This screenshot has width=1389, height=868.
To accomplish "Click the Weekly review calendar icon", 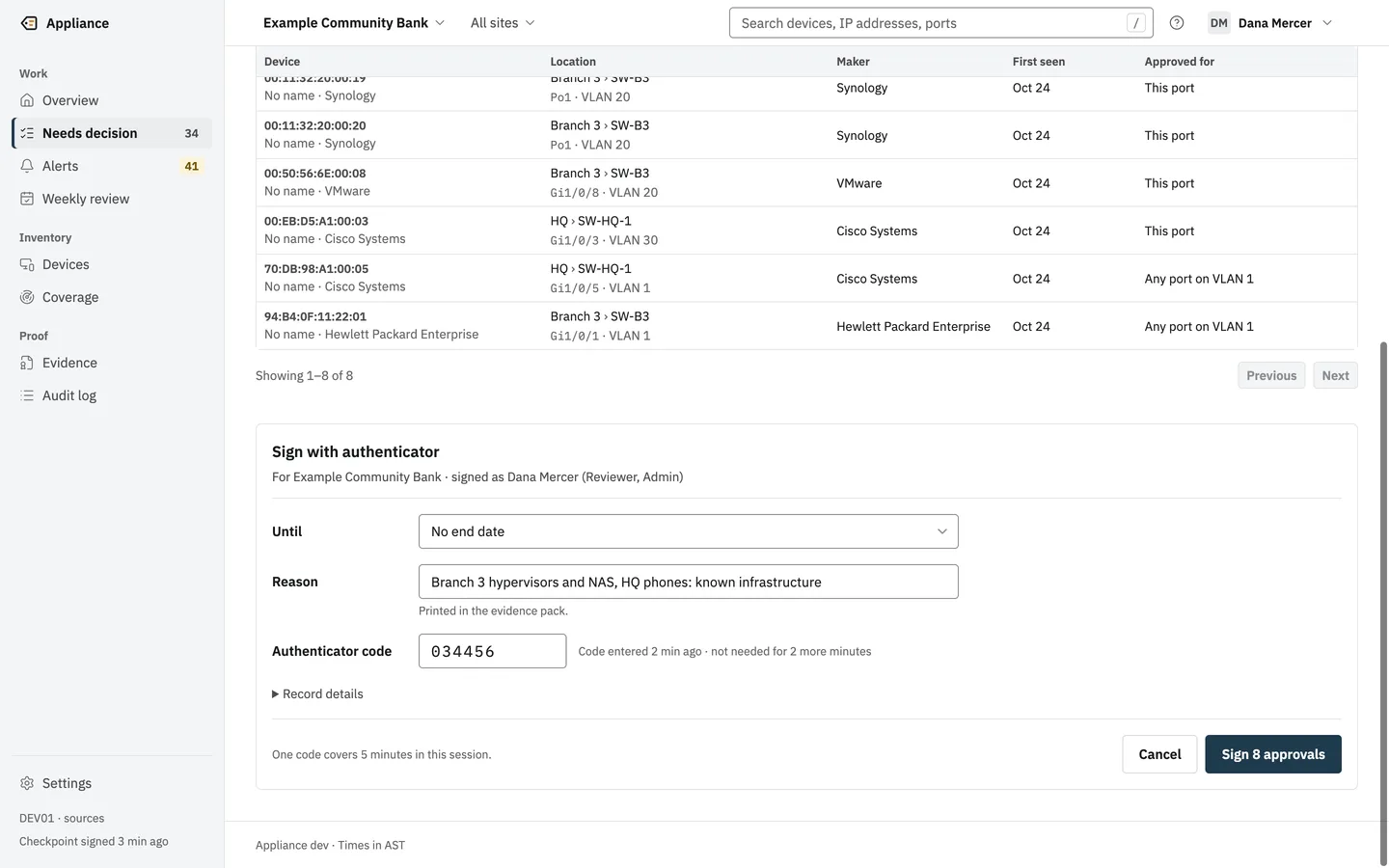I will pos(27,199).
